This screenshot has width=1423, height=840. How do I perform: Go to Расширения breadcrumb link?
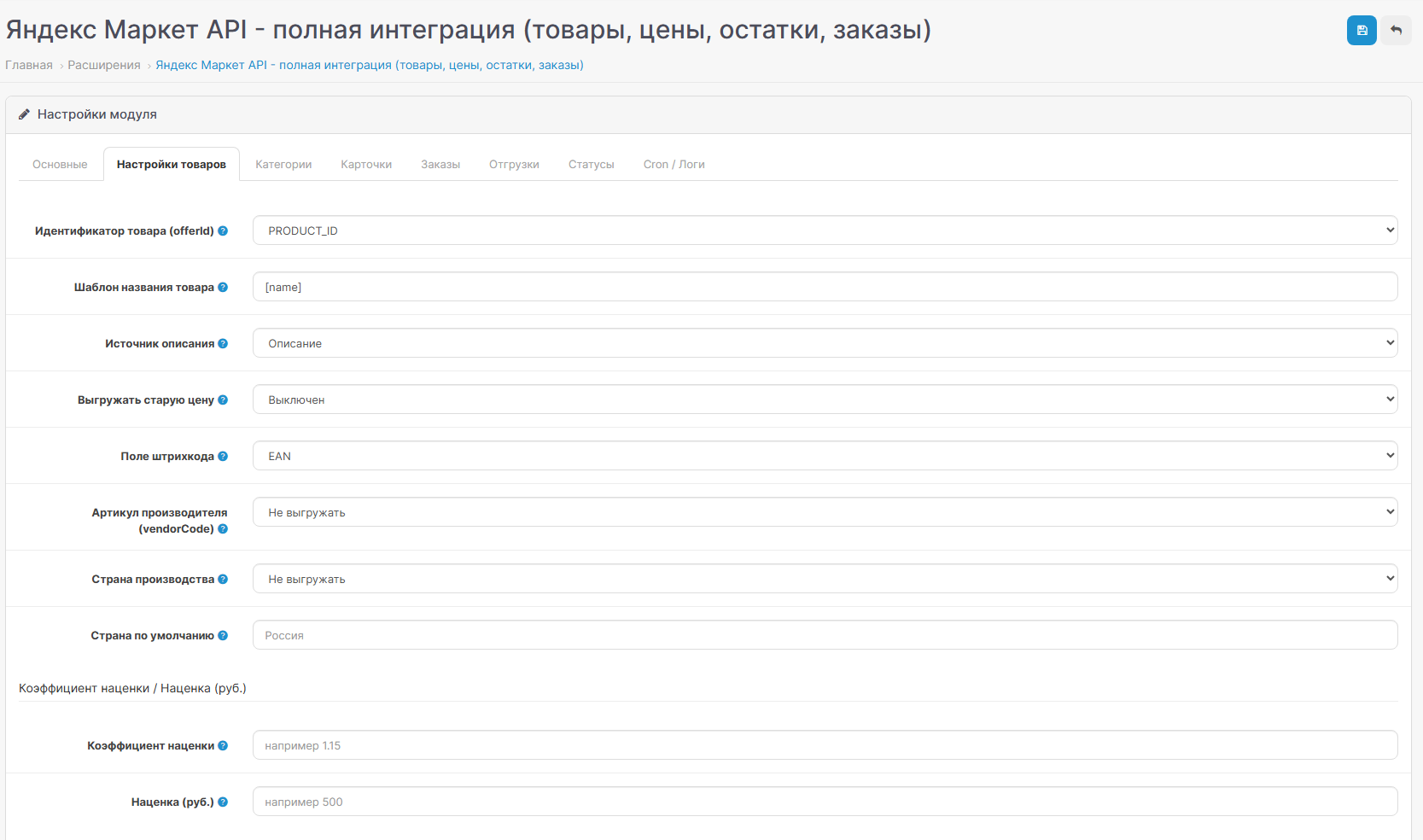(104, 65)
